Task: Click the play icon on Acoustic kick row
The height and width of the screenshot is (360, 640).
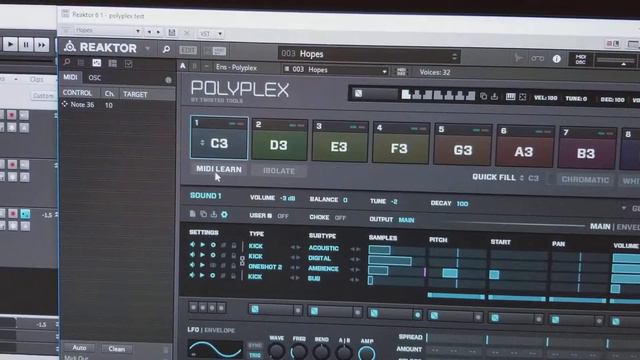Action: click(x=202, y=244)
